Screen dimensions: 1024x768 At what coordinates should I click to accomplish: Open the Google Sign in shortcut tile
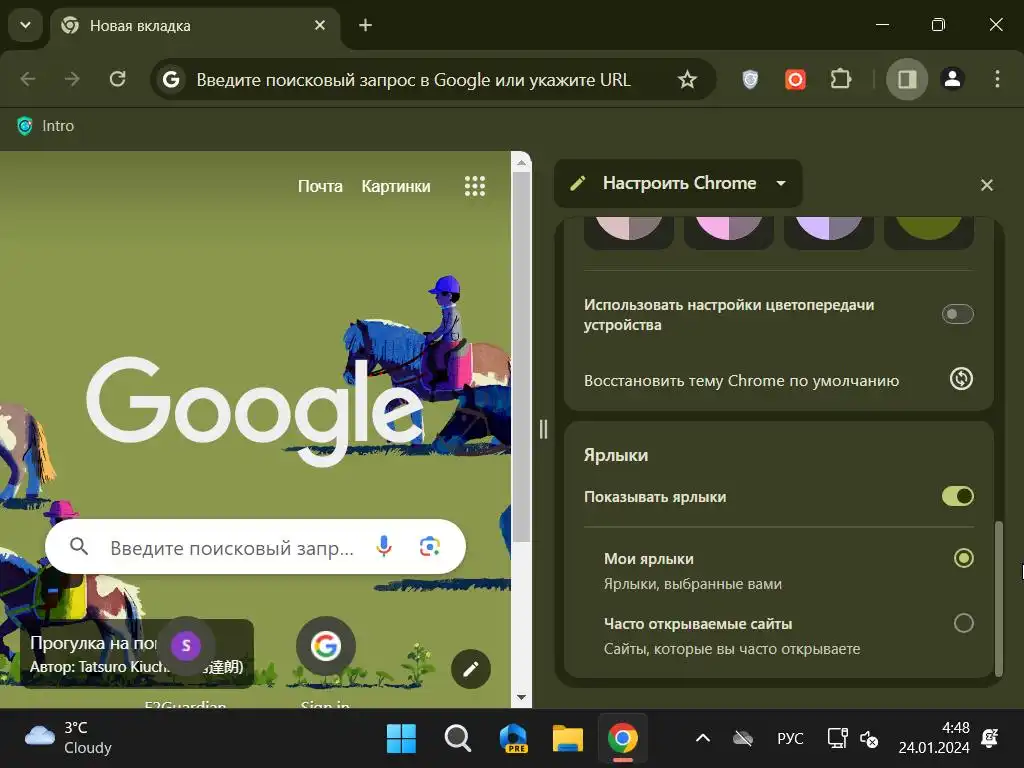(325, 646)
